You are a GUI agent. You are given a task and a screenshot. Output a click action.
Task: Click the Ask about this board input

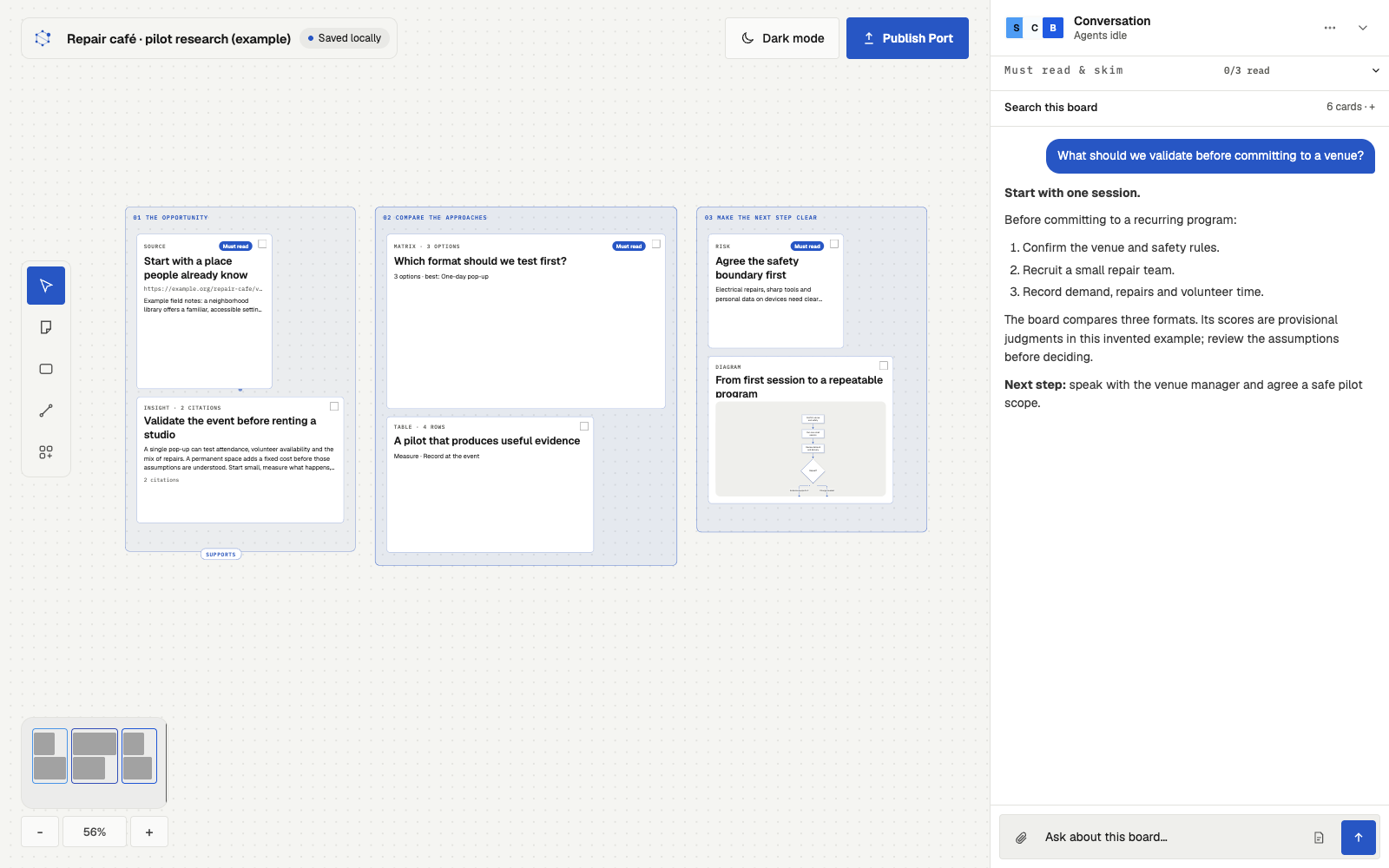click(x=1172, y=838)
